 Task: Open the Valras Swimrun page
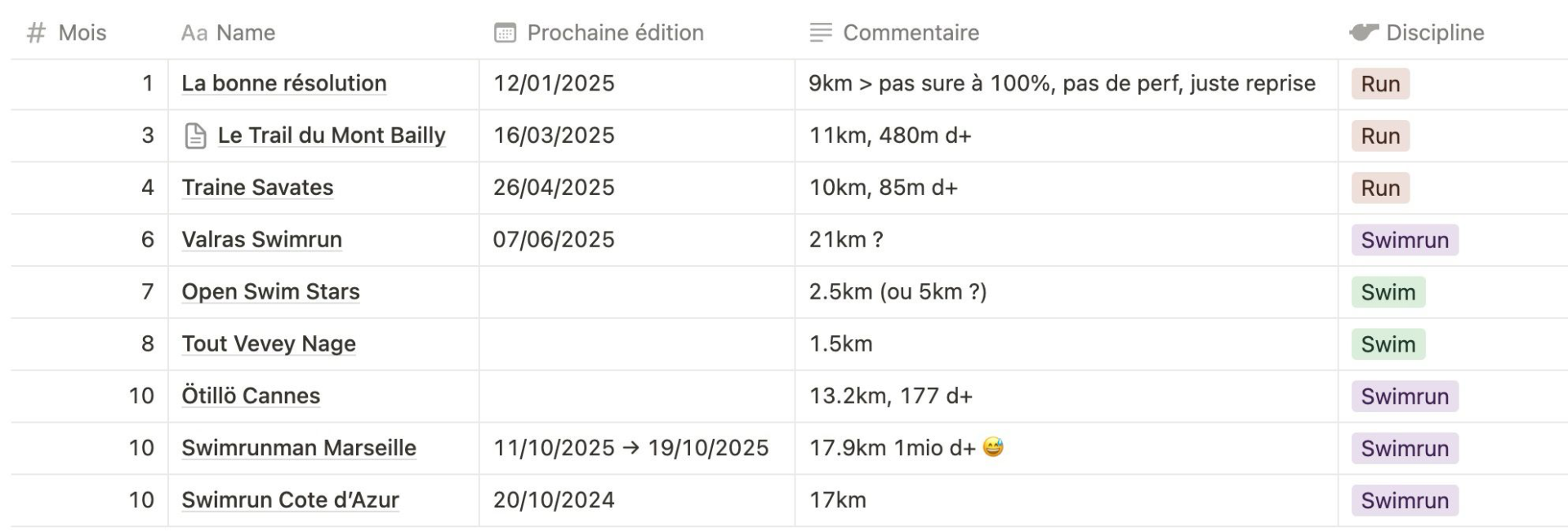pyautogui.click(x=261, y=240)
